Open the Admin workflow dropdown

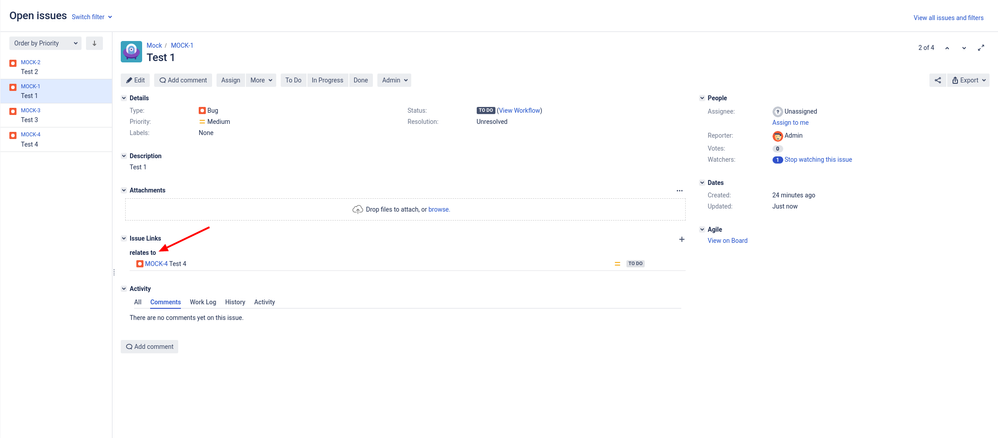point(394,80)
